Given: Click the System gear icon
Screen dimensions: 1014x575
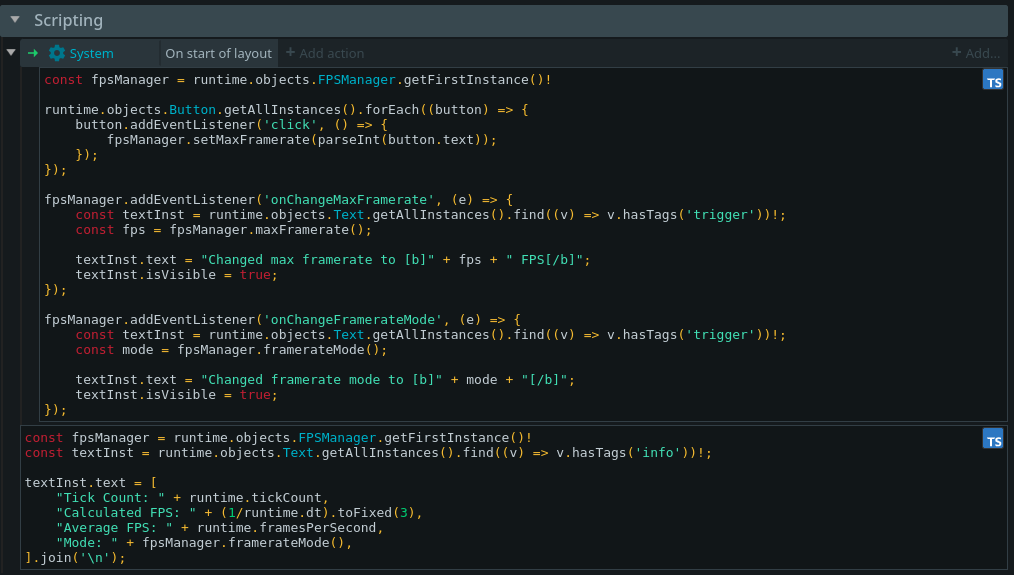Looking at the screenshot, I should point(57,53).
